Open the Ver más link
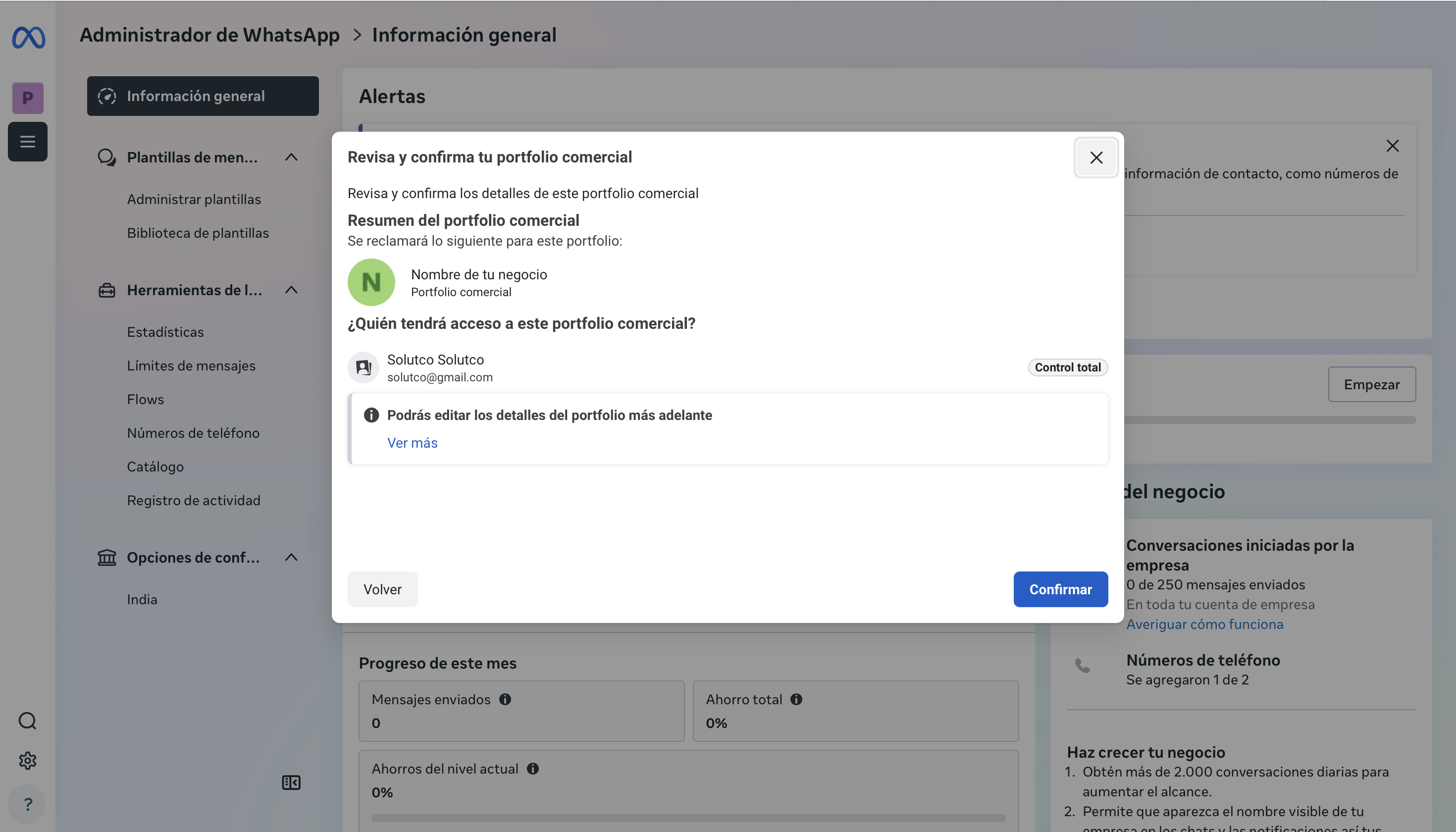The height and width of the screenshot is (832, 1456). [413, 443]
